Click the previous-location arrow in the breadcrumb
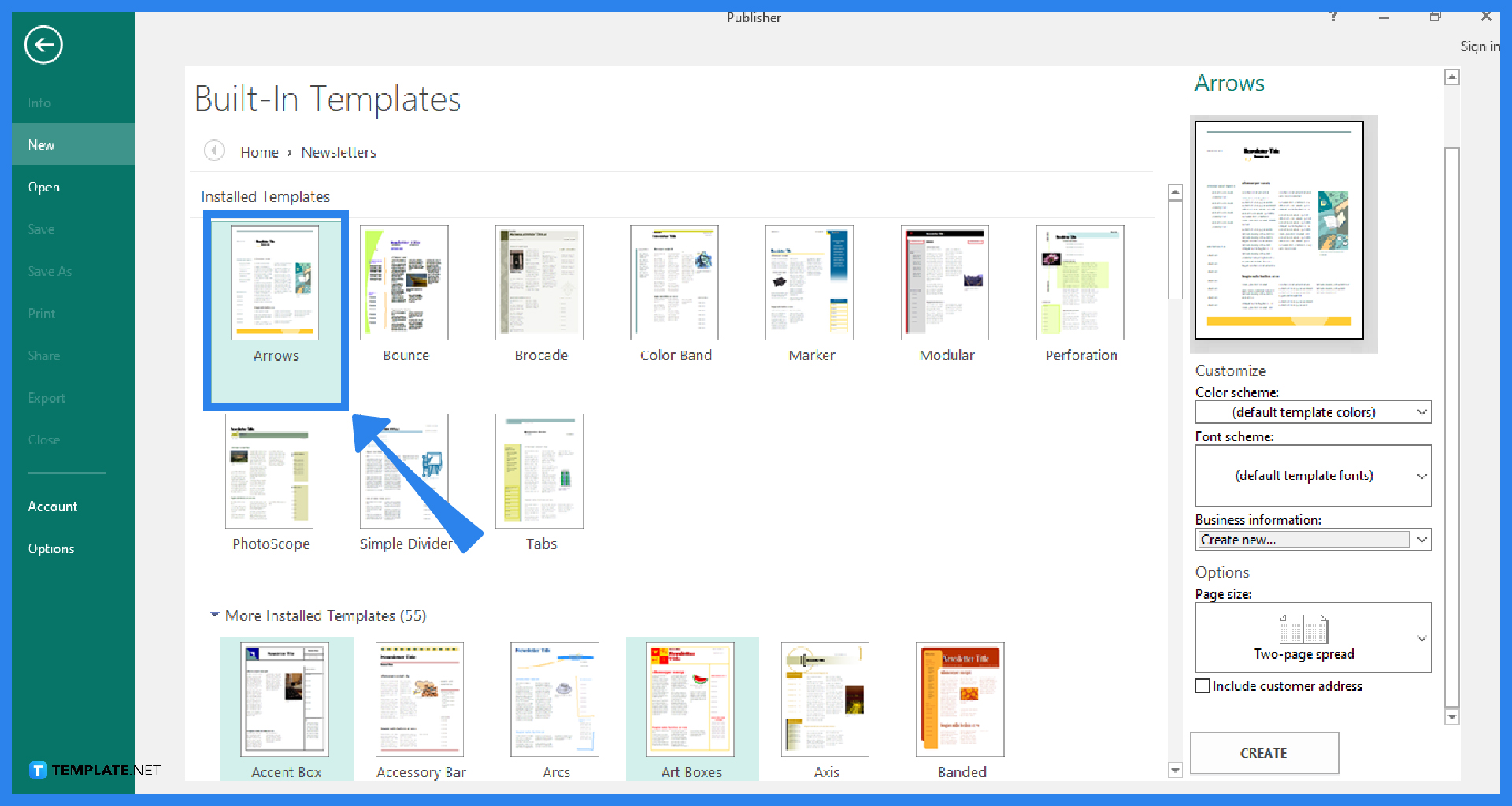 pyautogui.click(x=213, y=151)
